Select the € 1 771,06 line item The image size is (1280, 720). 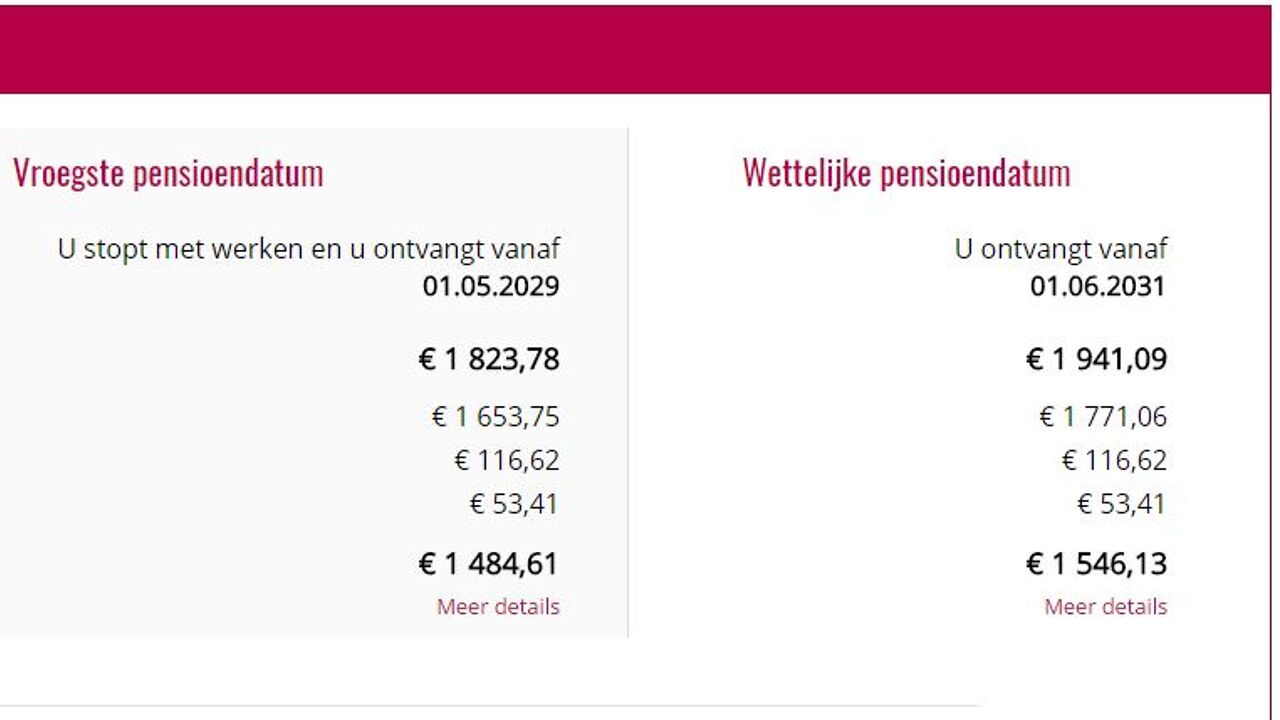pos(1103,418)
